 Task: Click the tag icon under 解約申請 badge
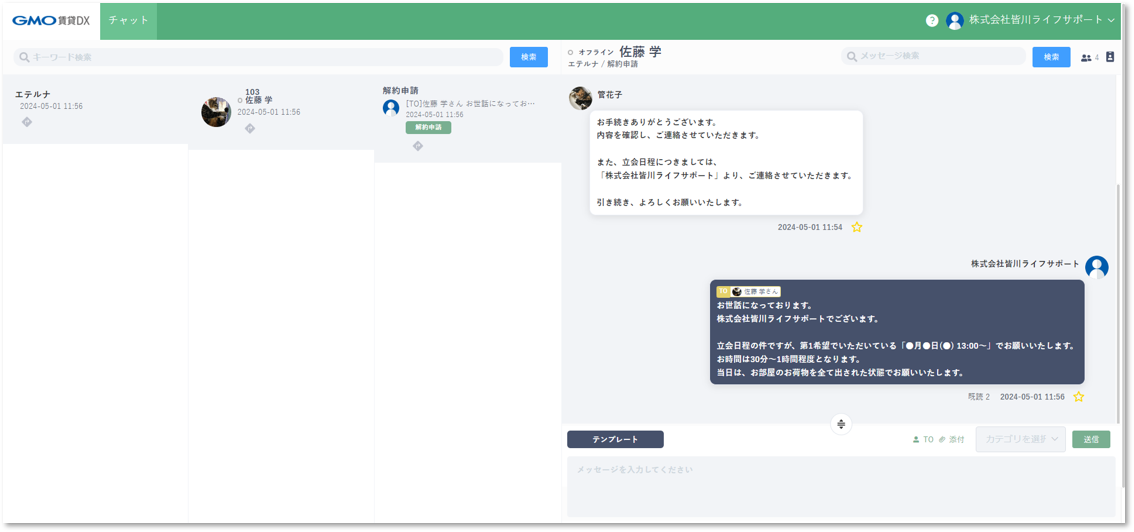[x=417, y=146]
